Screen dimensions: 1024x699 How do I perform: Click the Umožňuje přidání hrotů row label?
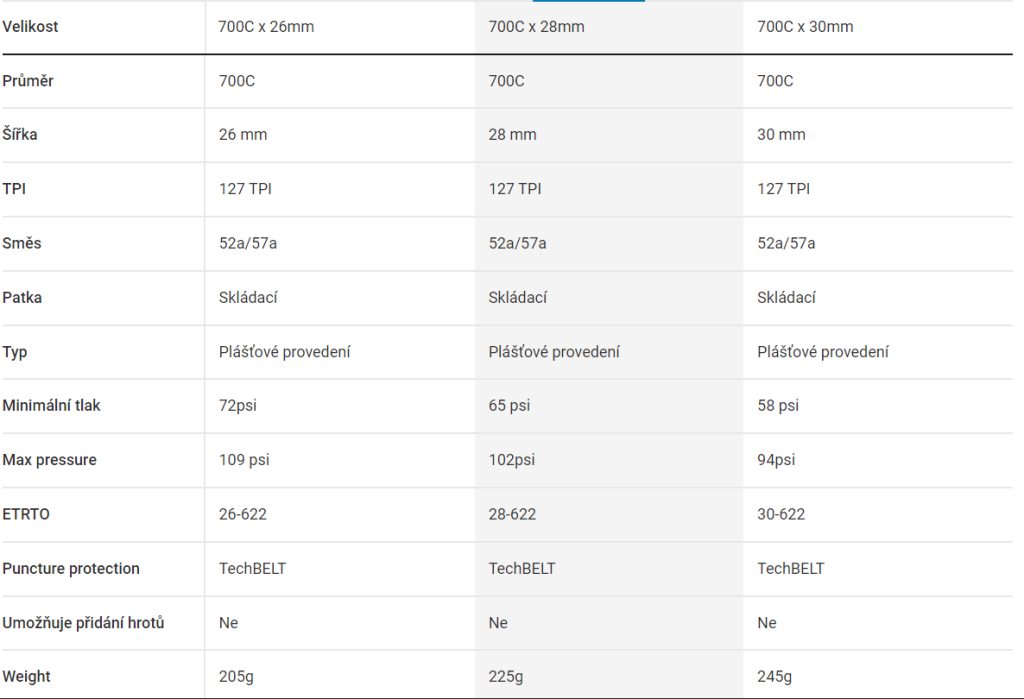point(83,623)
